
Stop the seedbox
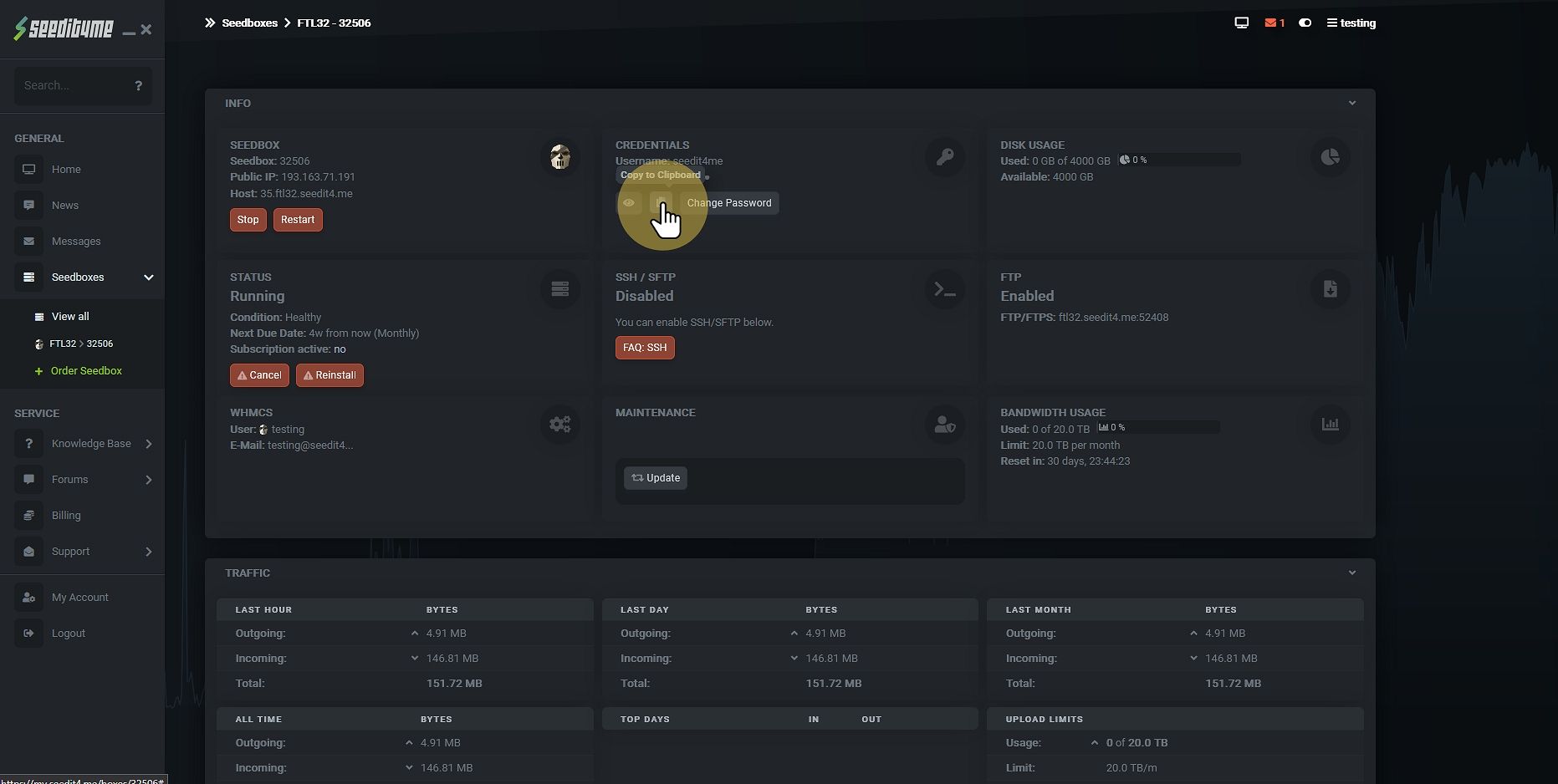click(x=248, y=220)
